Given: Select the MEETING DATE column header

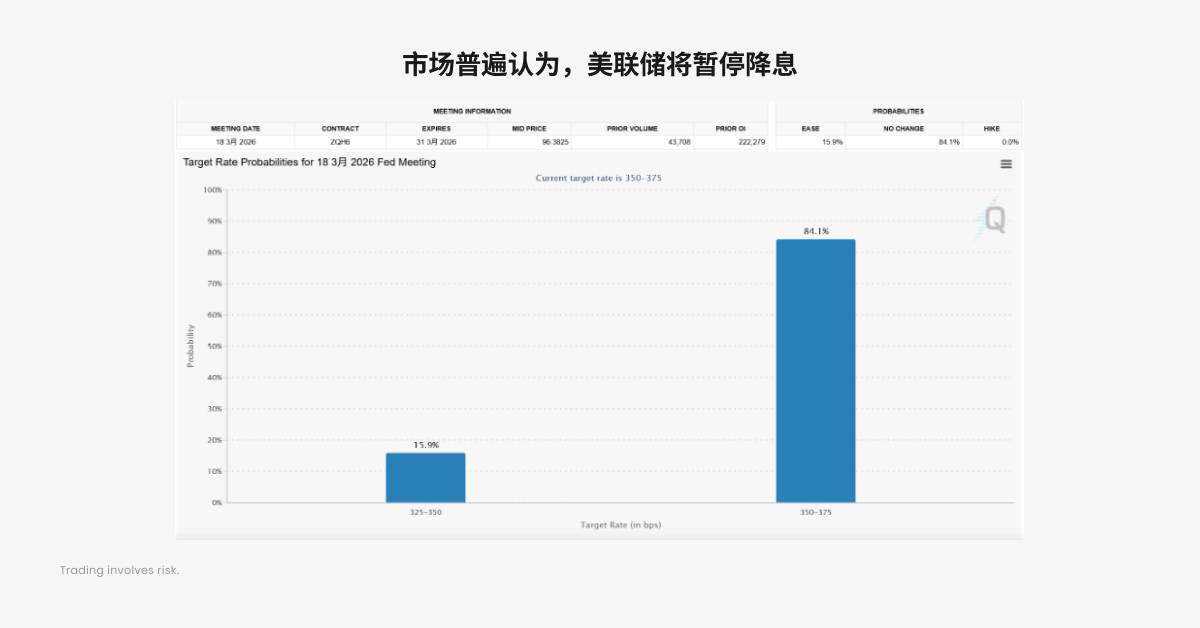Looking at the screenshot, I should 235,129.
